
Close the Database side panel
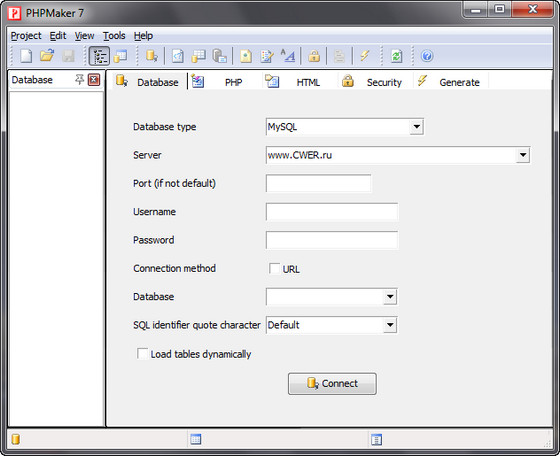[x=94, y=80]
